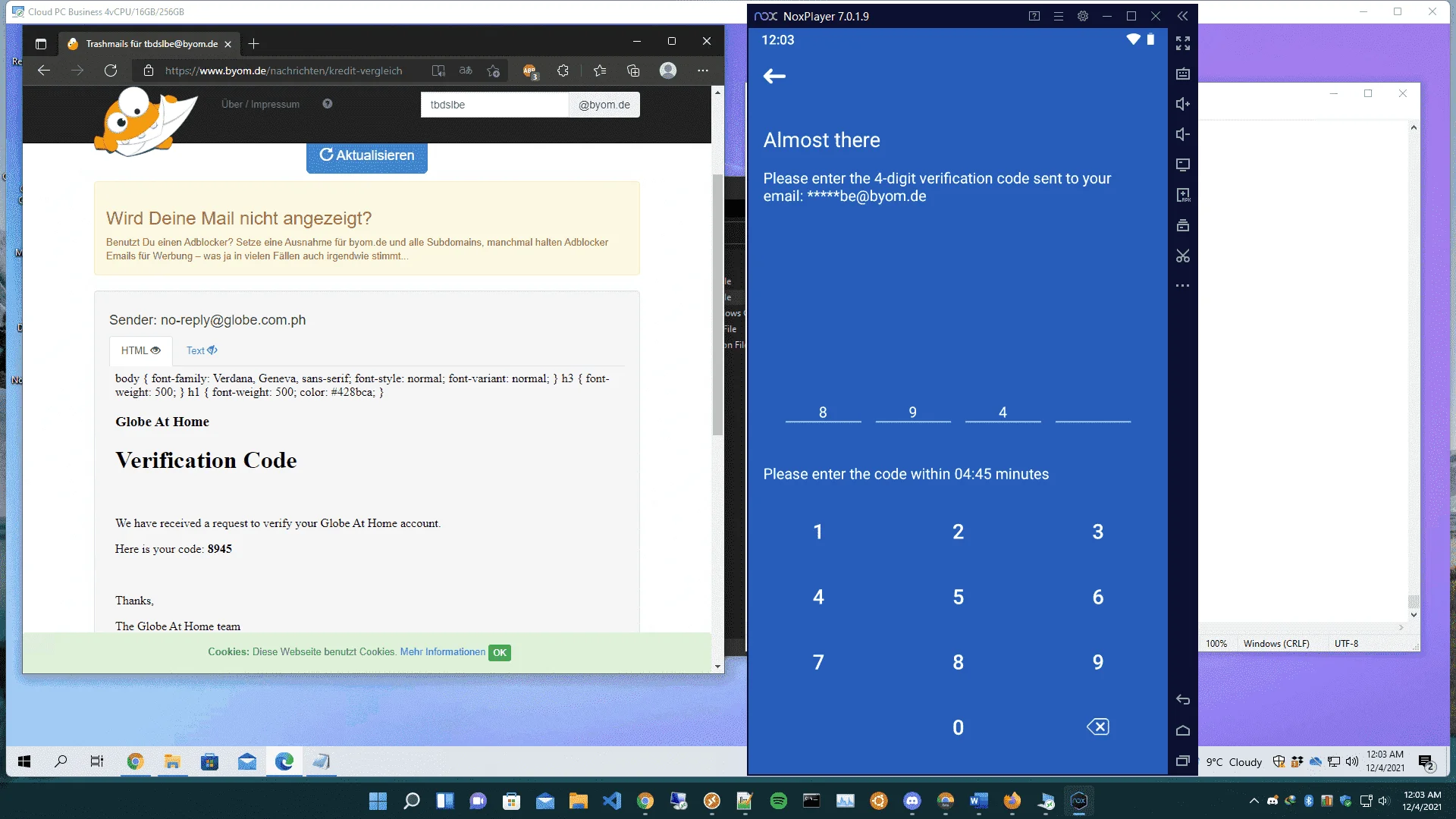Open Edge profile avatar
This screenshot has width=1456, height=819.
pos(668,71)
